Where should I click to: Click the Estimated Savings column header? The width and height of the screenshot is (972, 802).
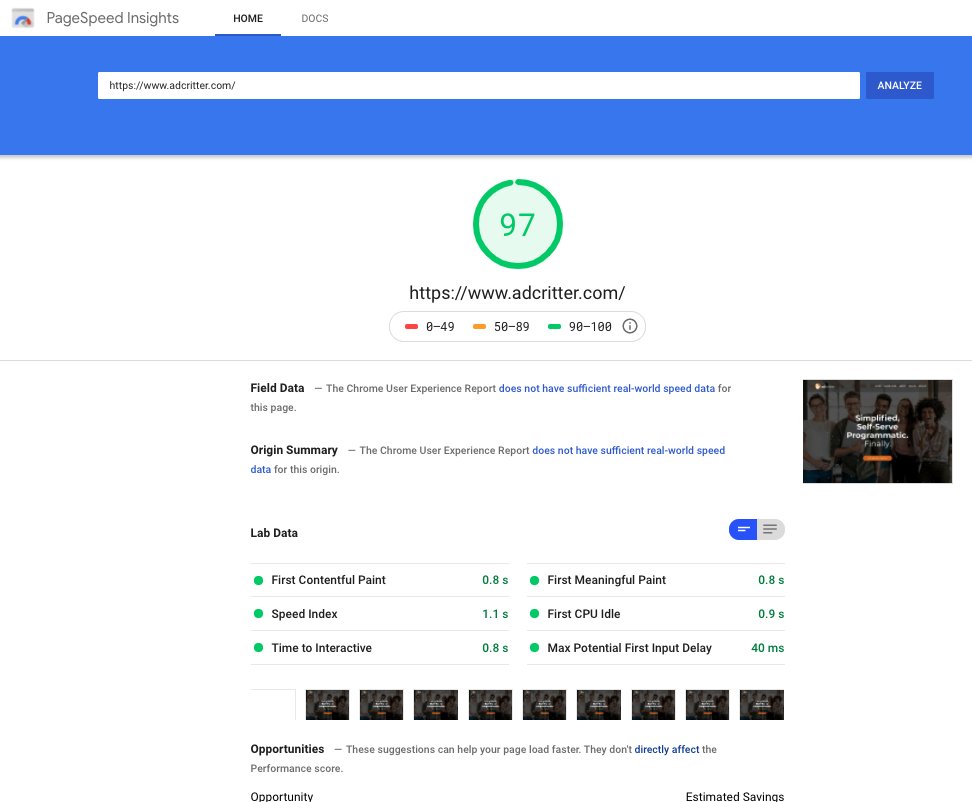tap(735, 796)
